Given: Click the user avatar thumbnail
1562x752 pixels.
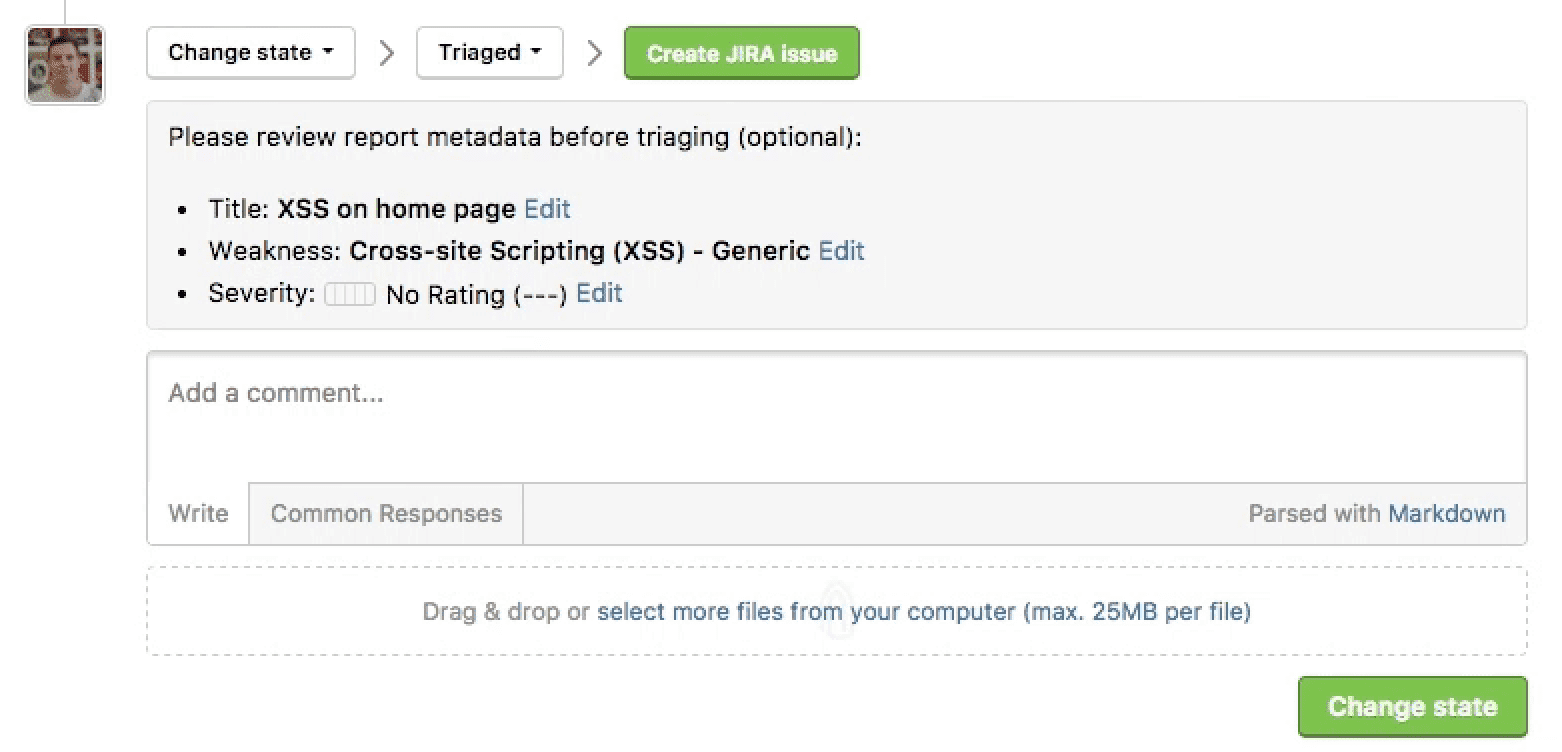Looking at the screenshot, I should click(65, 65).
